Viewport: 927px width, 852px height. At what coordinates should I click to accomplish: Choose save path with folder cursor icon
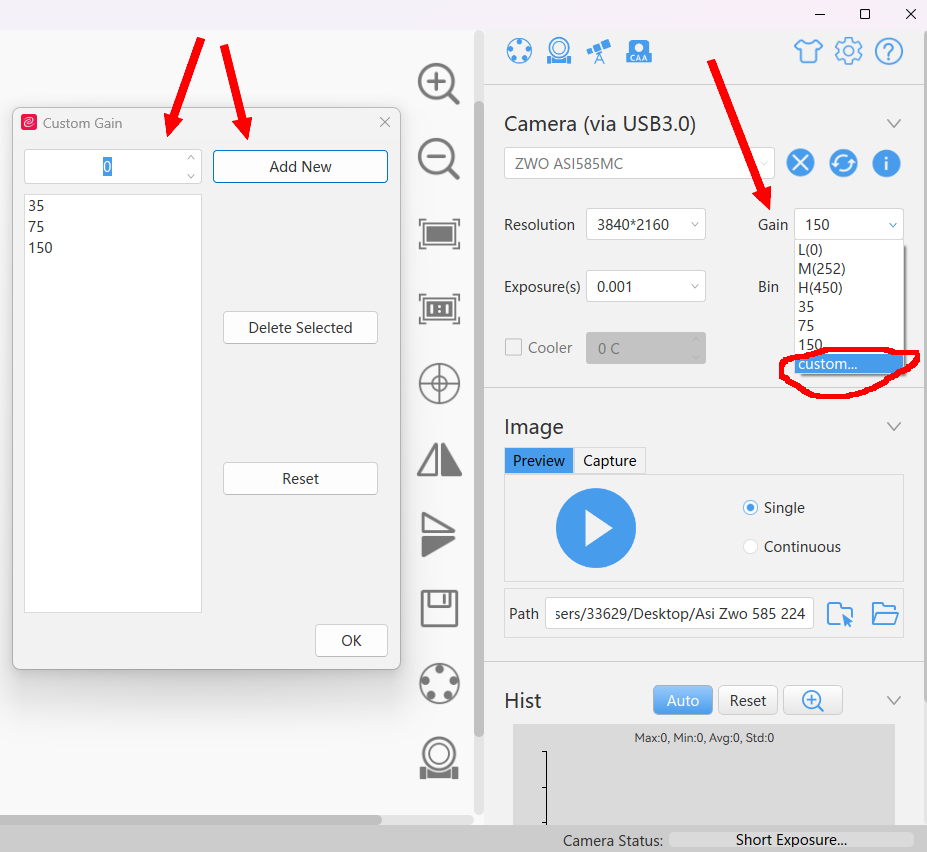point(840,614)
